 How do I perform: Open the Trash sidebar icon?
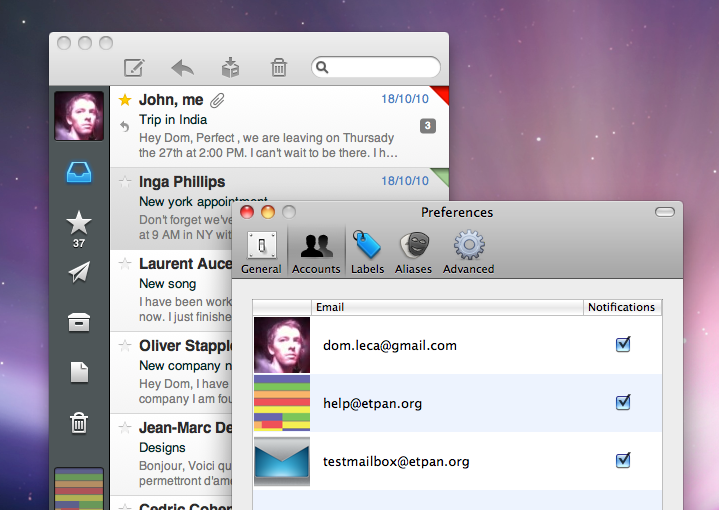tap(79, 422)
